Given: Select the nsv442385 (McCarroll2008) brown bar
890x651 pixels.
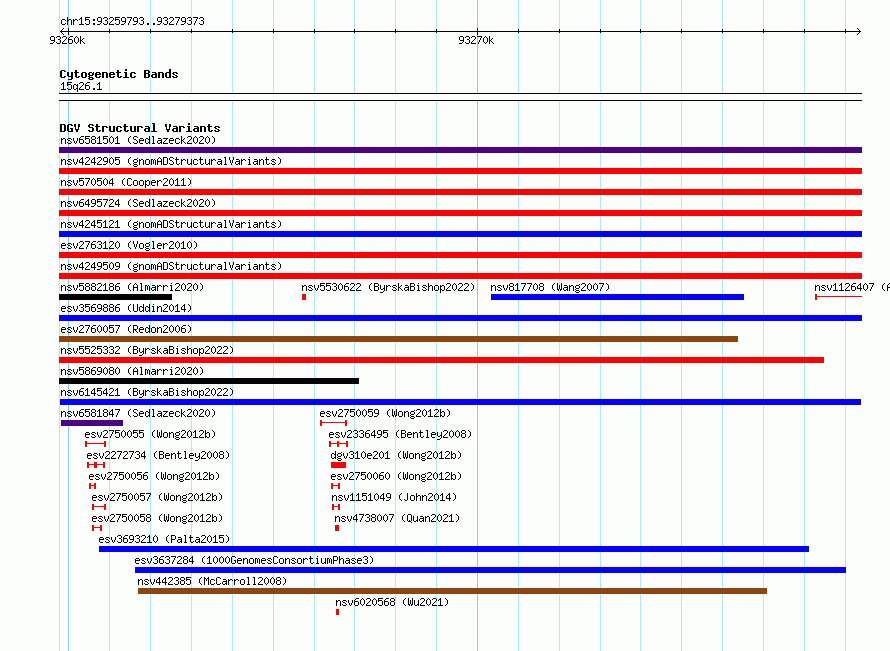Looking at the screenshot, I should (452, 591).
